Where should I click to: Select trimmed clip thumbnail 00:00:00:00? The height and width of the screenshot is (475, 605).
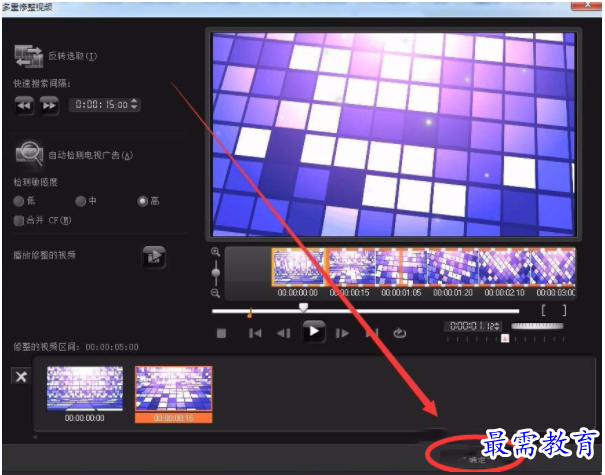tap(85, 389)
